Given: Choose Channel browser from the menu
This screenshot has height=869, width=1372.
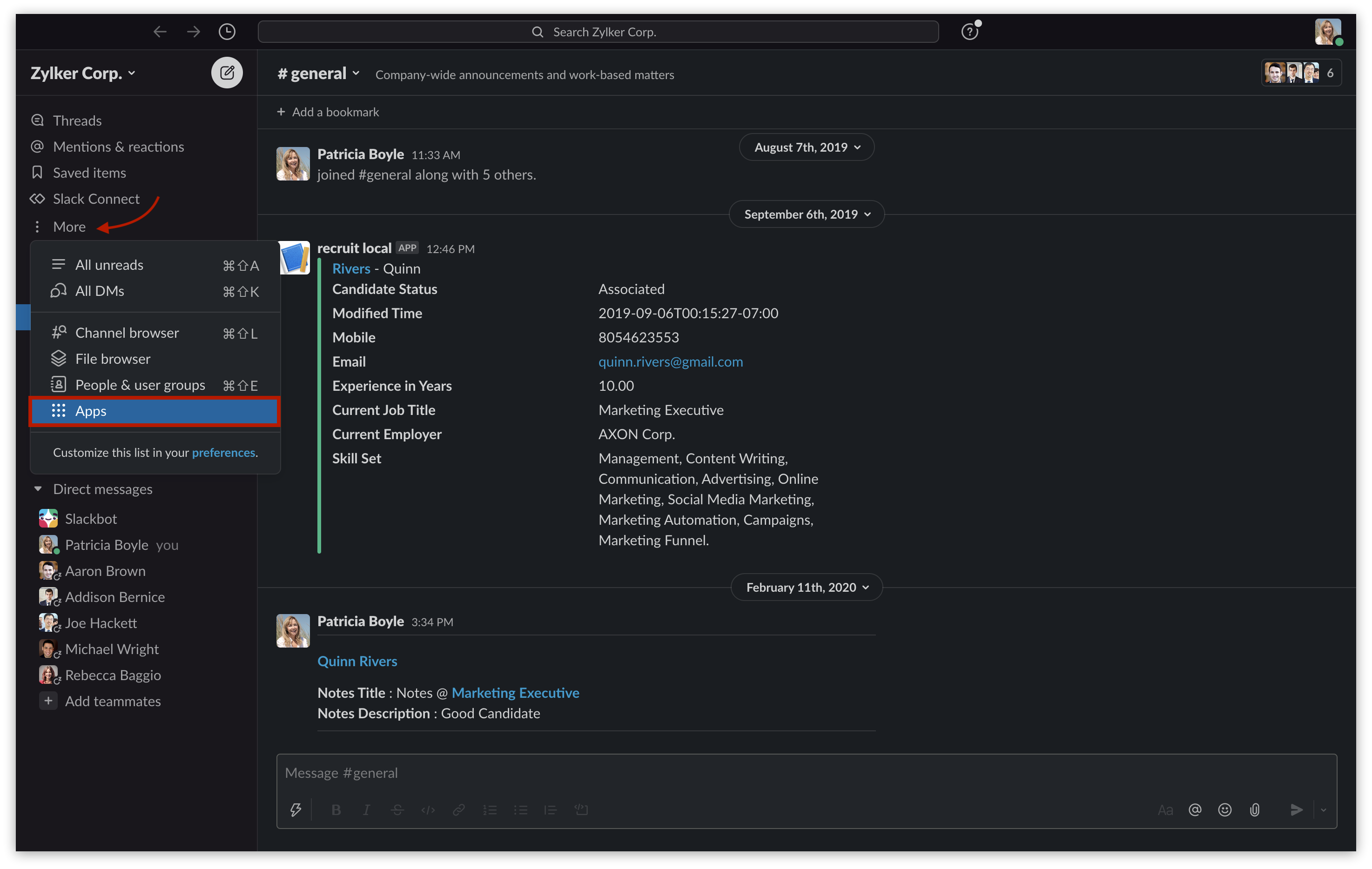Looking at the screenshot, I should tap(127, 333).
